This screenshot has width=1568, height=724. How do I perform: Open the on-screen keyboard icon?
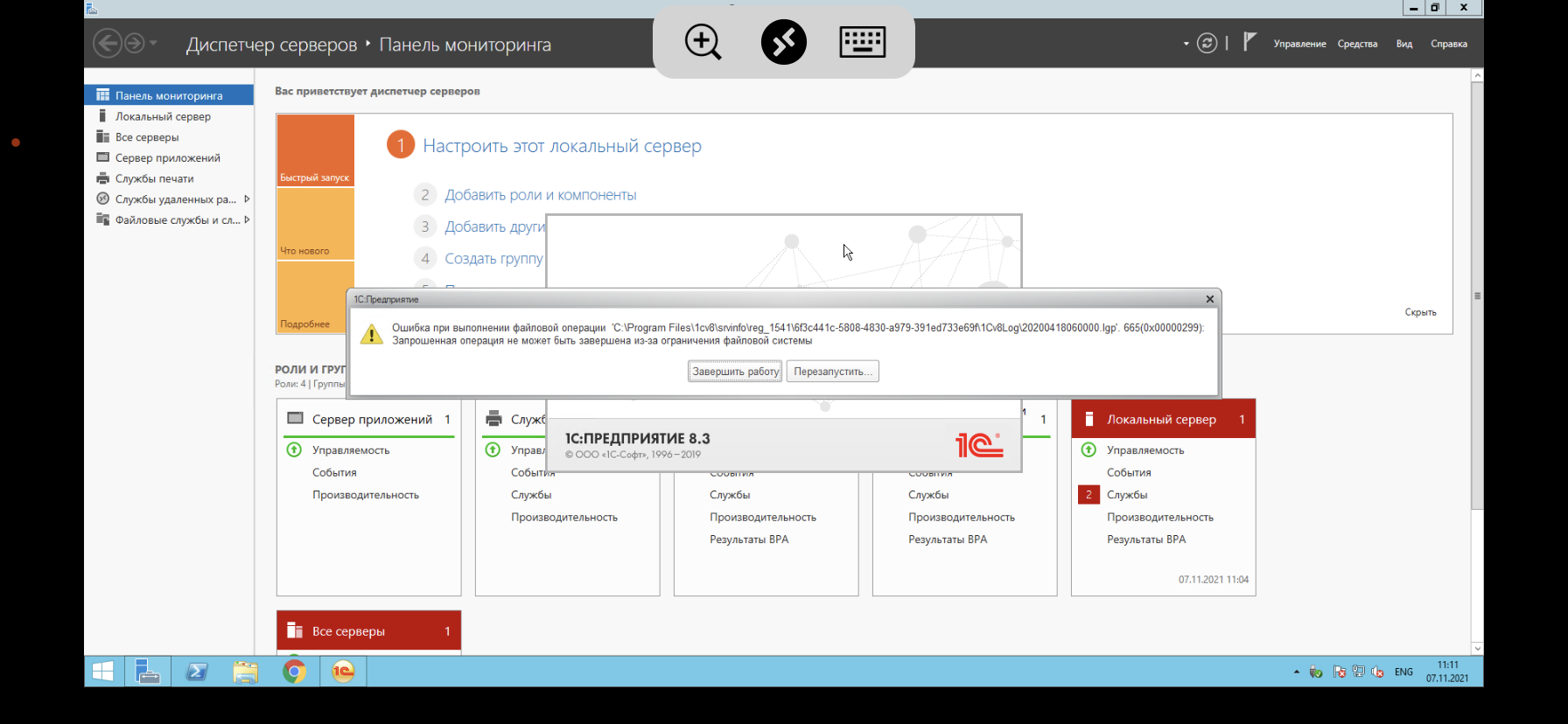pos(862,42)
